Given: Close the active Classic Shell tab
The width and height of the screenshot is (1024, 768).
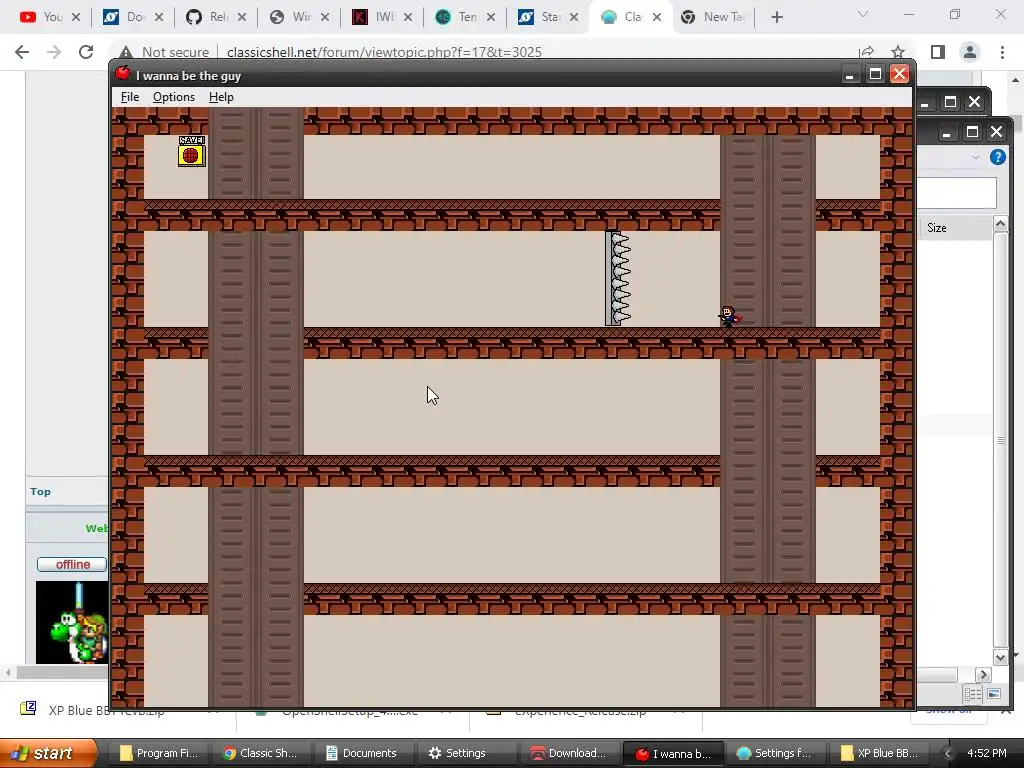Looking at the screenshot, I should [657, 18].
